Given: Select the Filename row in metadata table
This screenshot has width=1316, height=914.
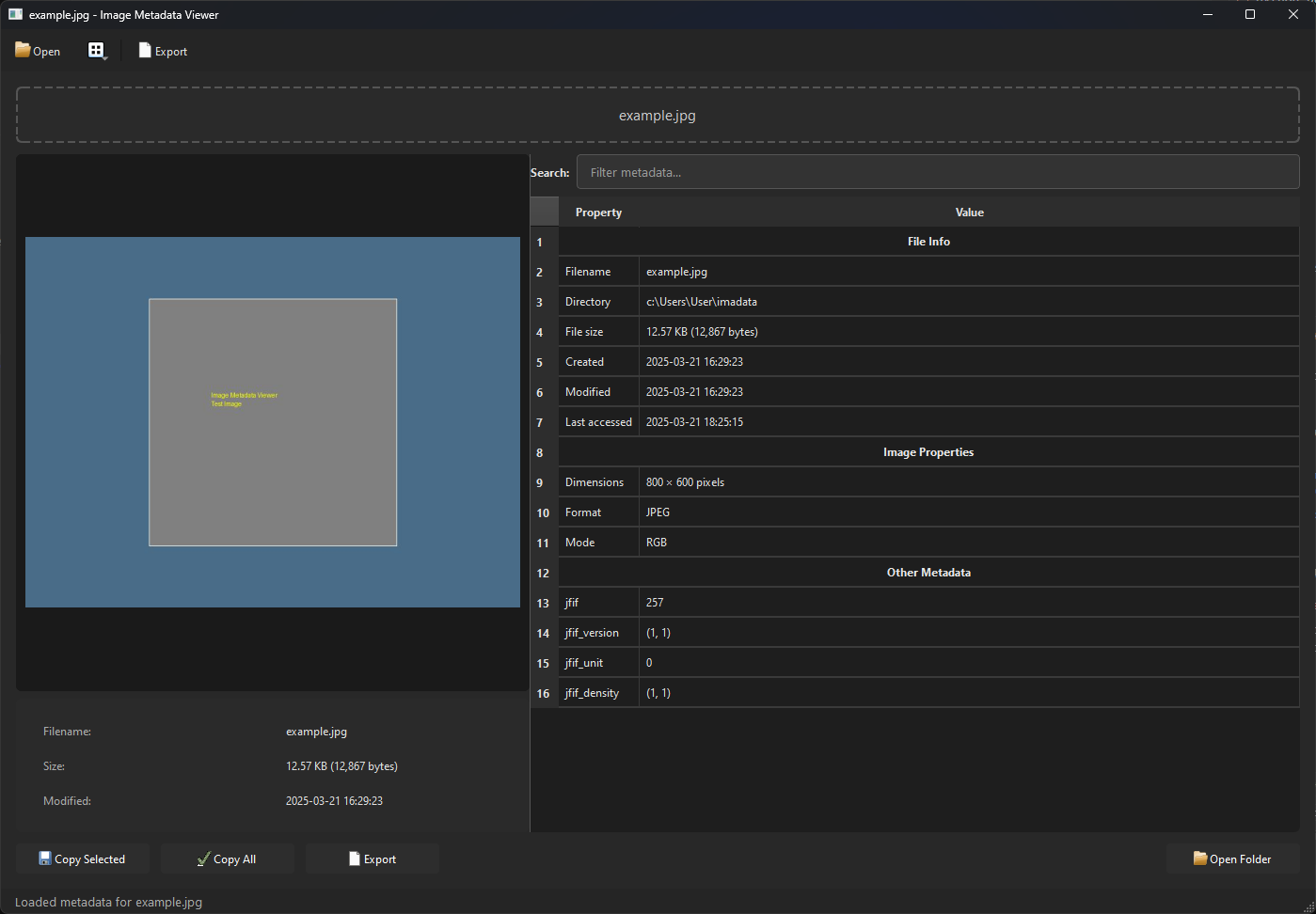Looking at the screenshot, I should [x=598, y=272].
